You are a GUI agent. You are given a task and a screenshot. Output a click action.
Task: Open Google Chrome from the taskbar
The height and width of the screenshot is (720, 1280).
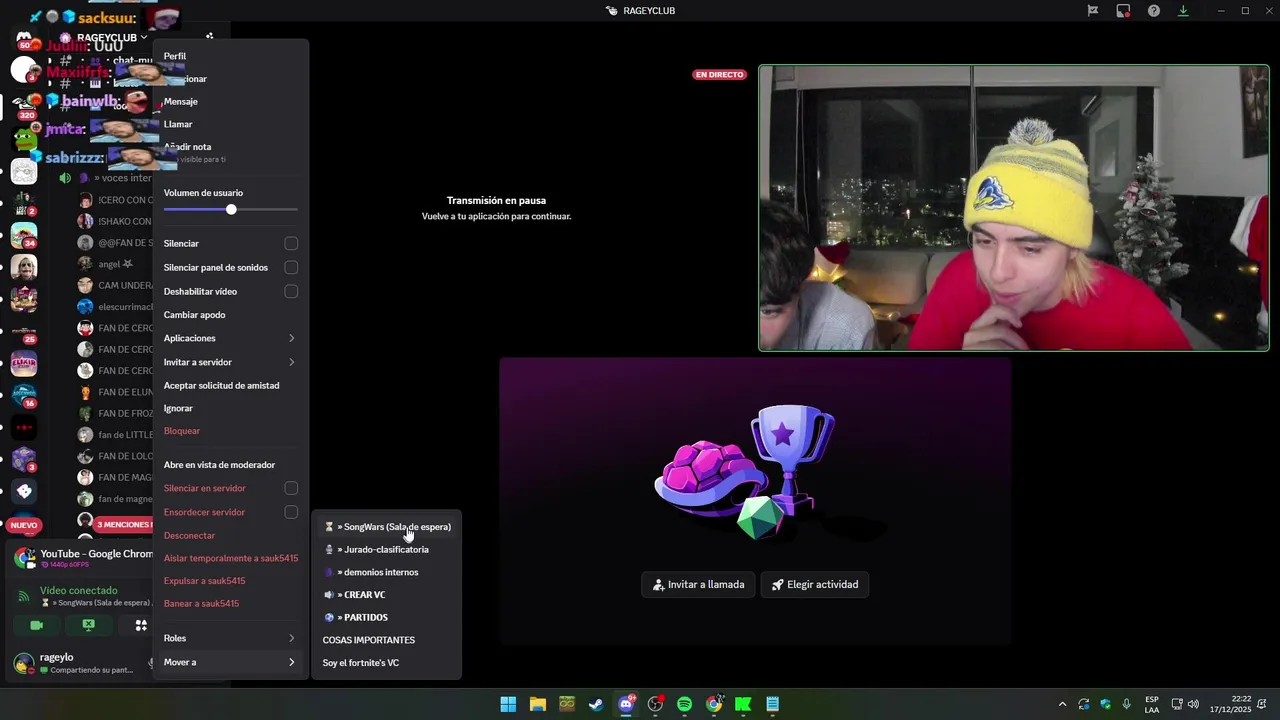coord(714,704)
